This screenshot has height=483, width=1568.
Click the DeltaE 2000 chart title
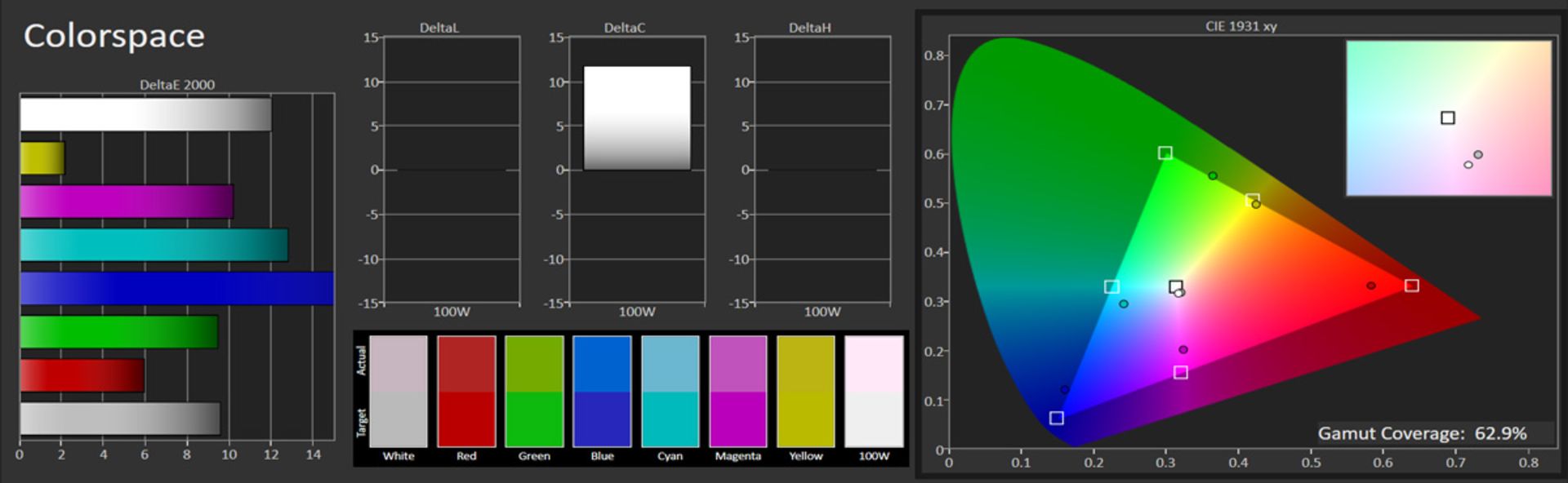coord(177,85)
